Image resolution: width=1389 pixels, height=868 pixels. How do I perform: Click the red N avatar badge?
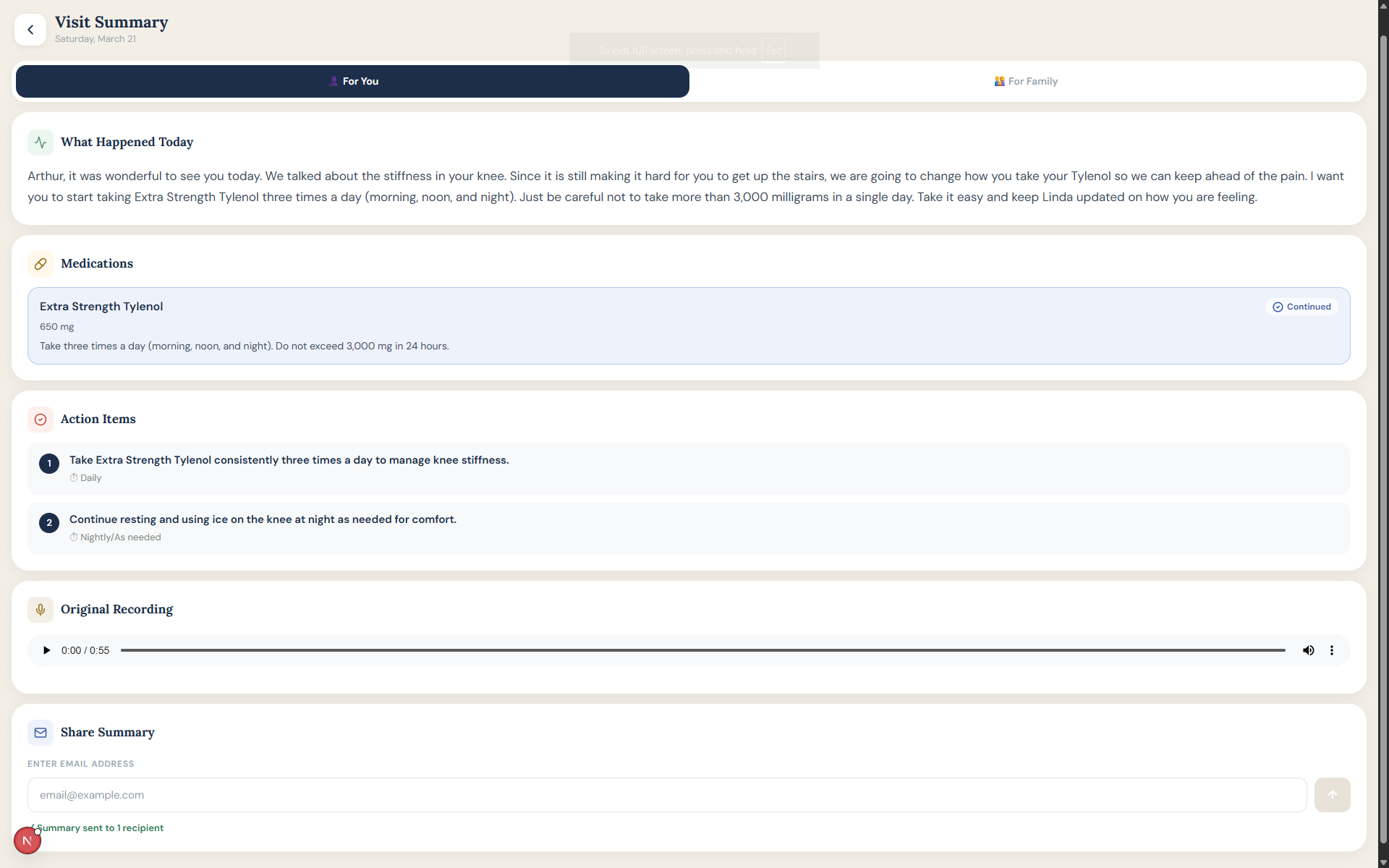(x=27, y=841)
